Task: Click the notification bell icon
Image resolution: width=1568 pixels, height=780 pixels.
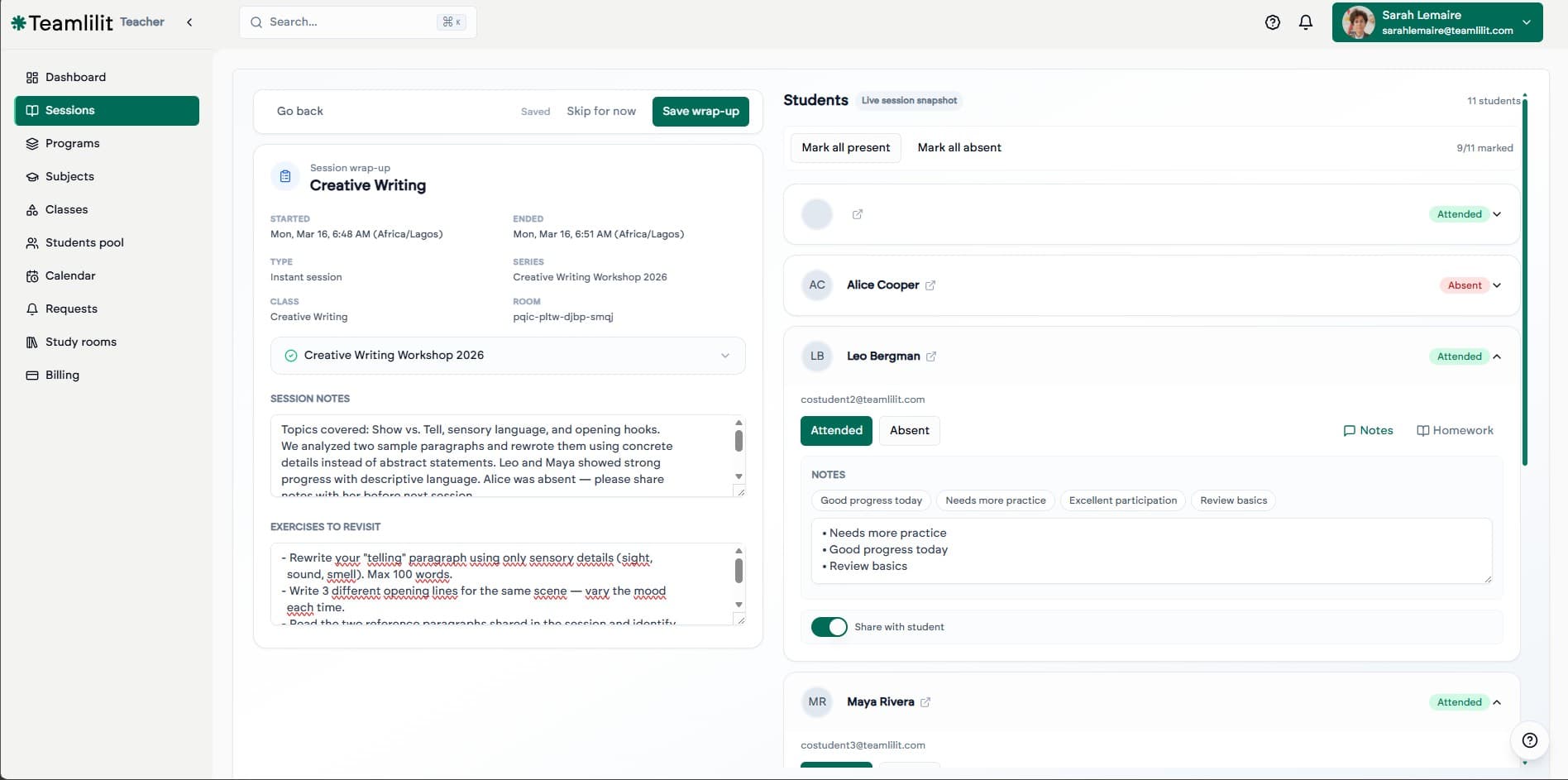Action: coord(1305,22)
